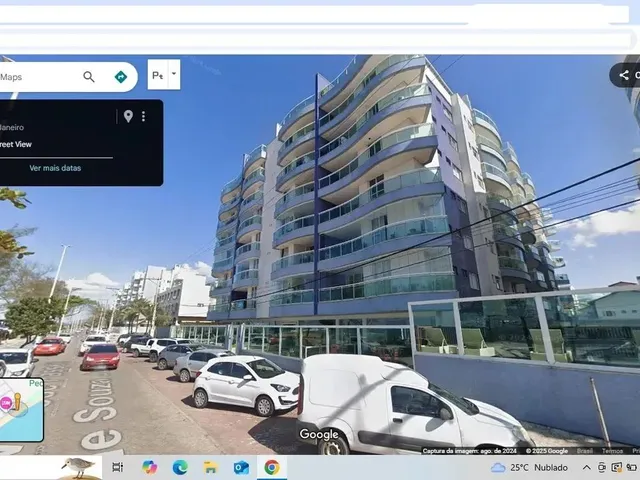Click the bird image in the taskbar search area
Image resolution: width=640 pixels, height=480 pixels.
click(78, 467)
